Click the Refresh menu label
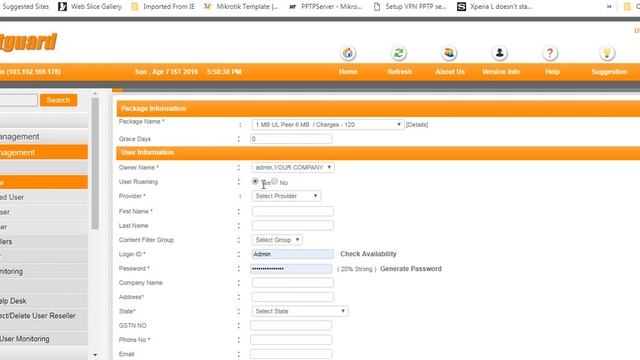640x360 pixels. [399, 72]
